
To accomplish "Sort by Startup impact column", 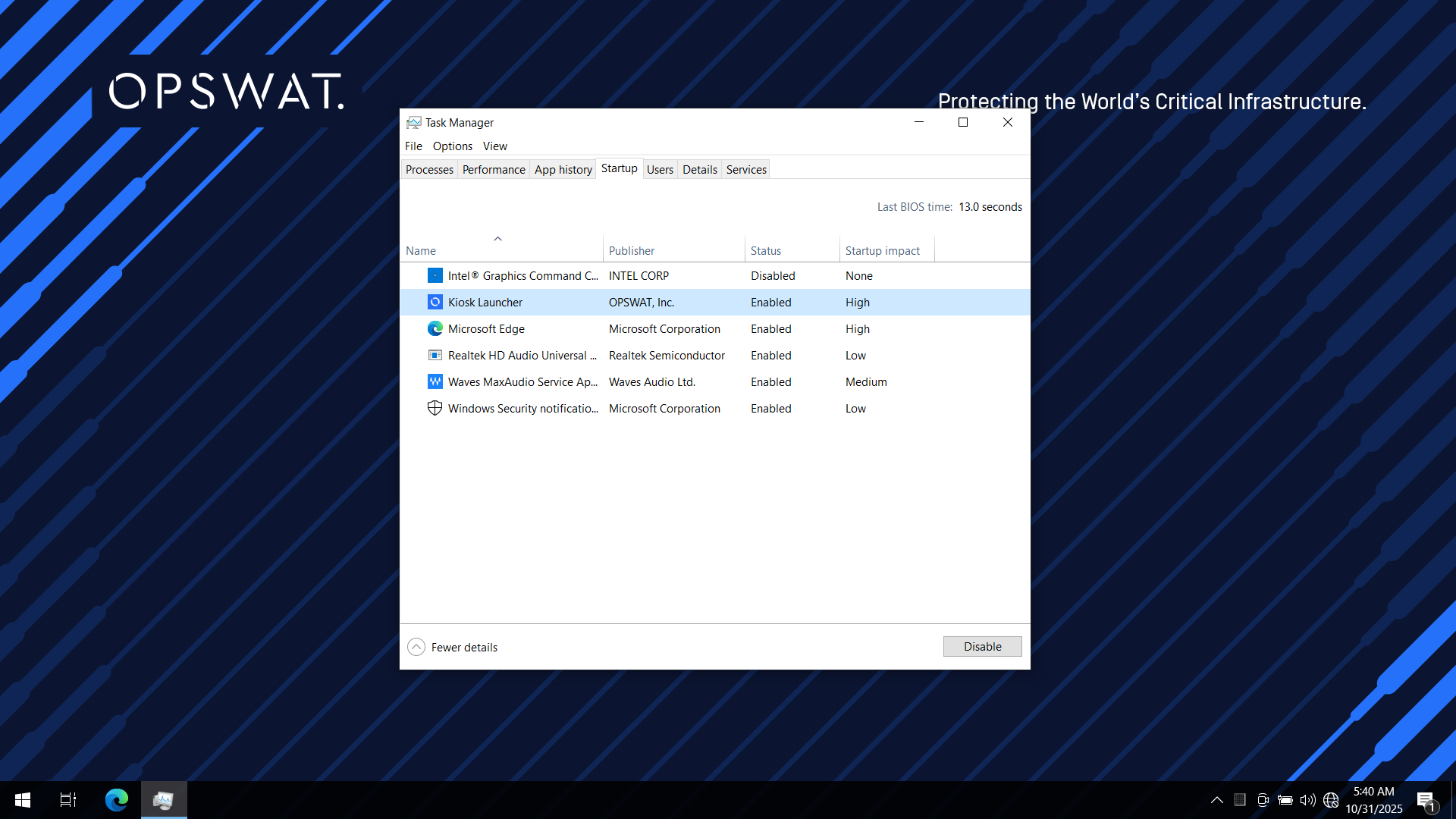I will click(887, 250).
